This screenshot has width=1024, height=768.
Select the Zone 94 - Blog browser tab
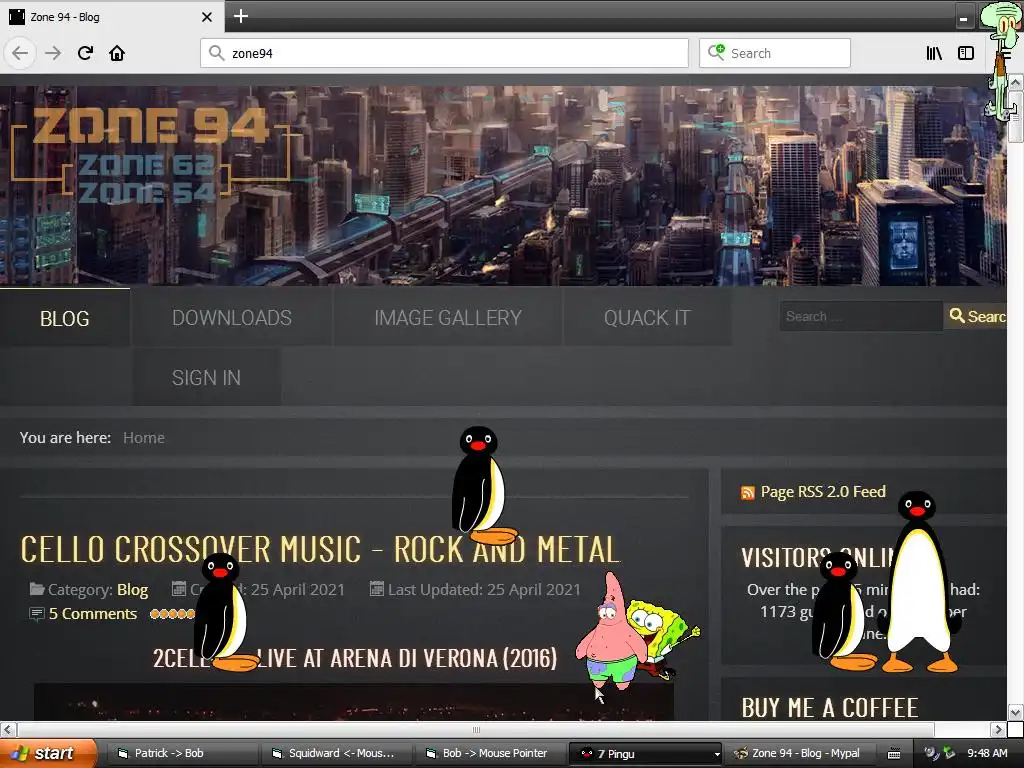[112, 17]
